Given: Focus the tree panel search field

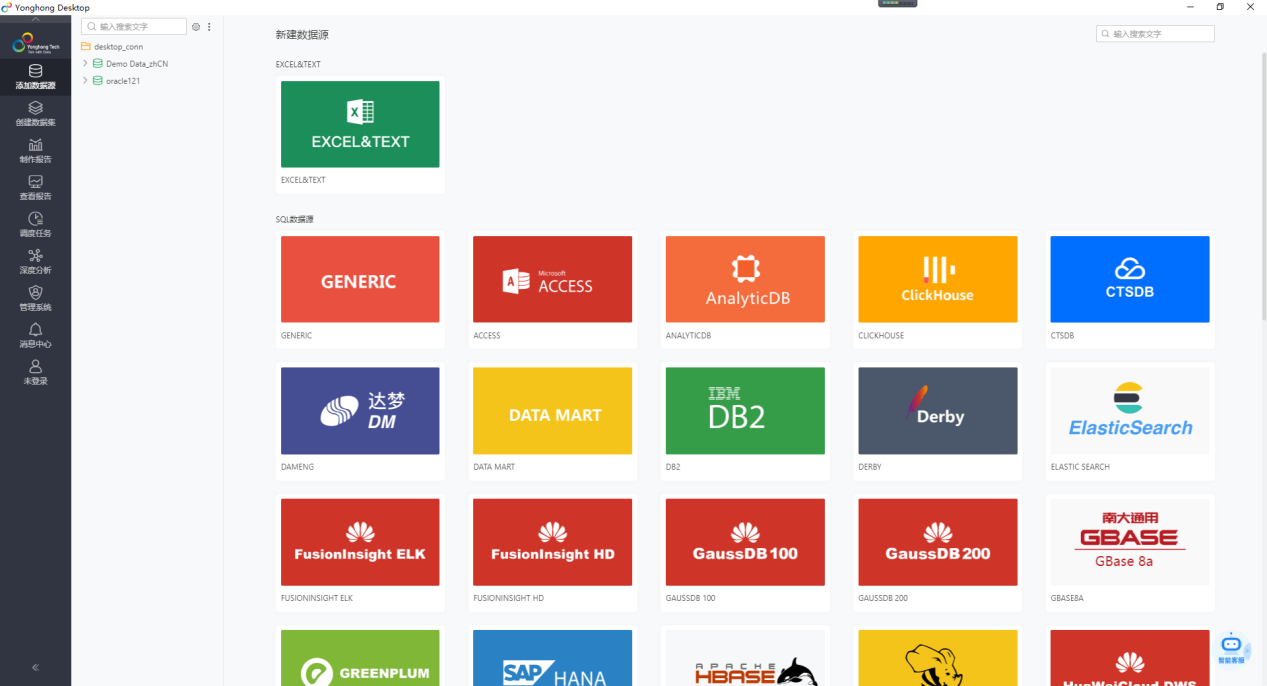Looking at the screenshot, I should [134, 27].
